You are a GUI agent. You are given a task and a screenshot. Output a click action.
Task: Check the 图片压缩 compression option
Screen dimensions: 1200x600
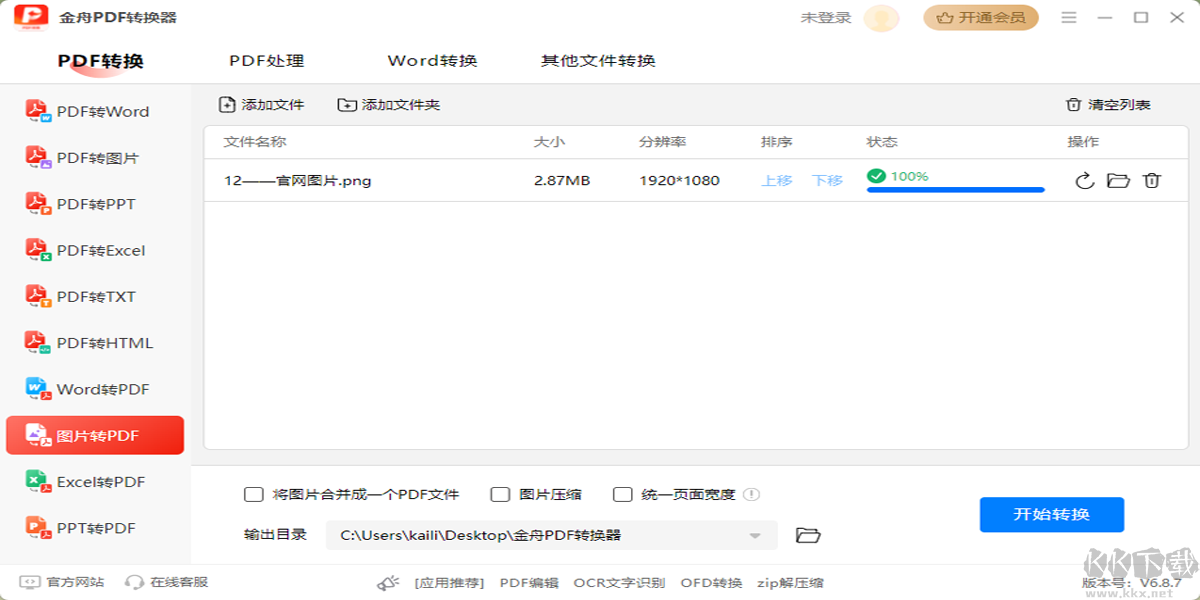(500, 493)
